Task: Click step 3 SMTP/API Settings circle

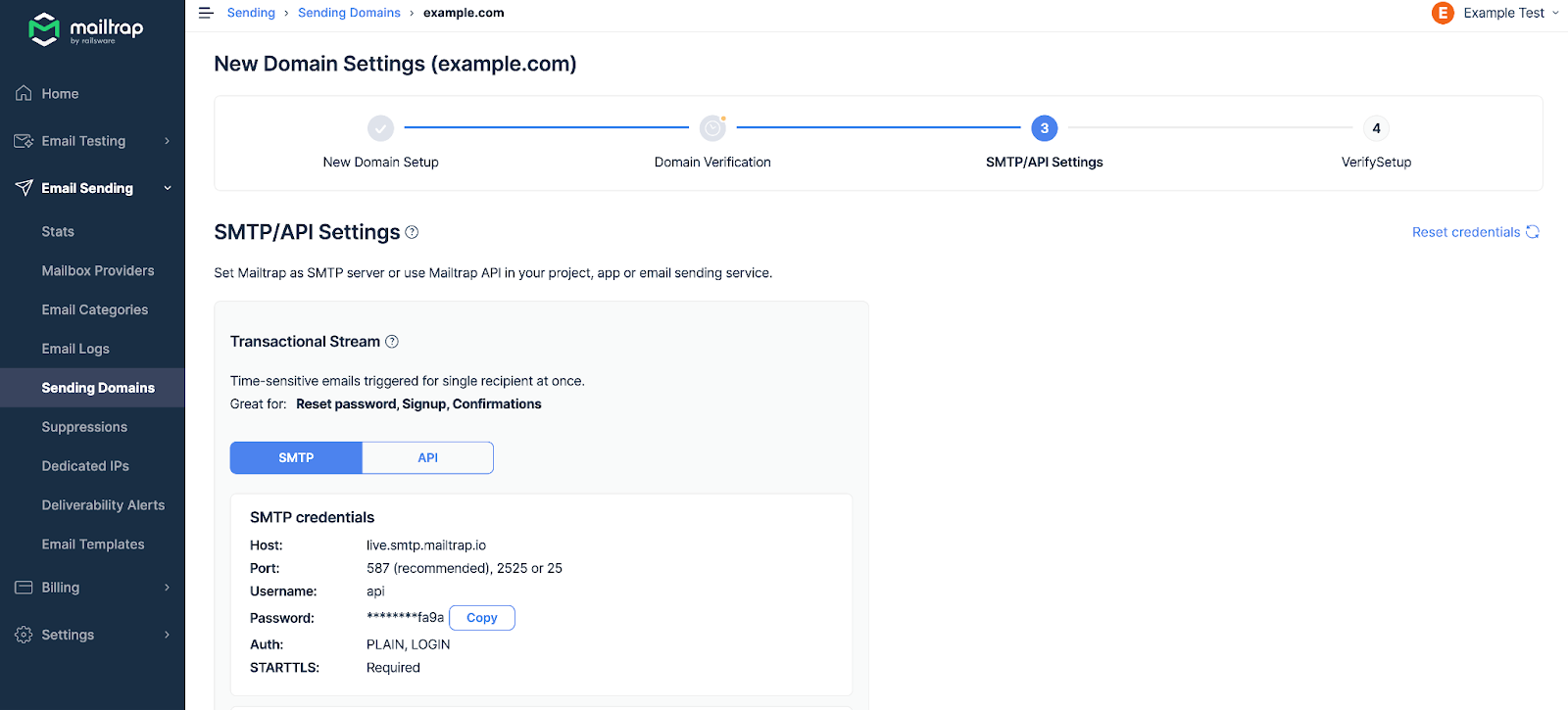Action: [x=1045, y=128]
